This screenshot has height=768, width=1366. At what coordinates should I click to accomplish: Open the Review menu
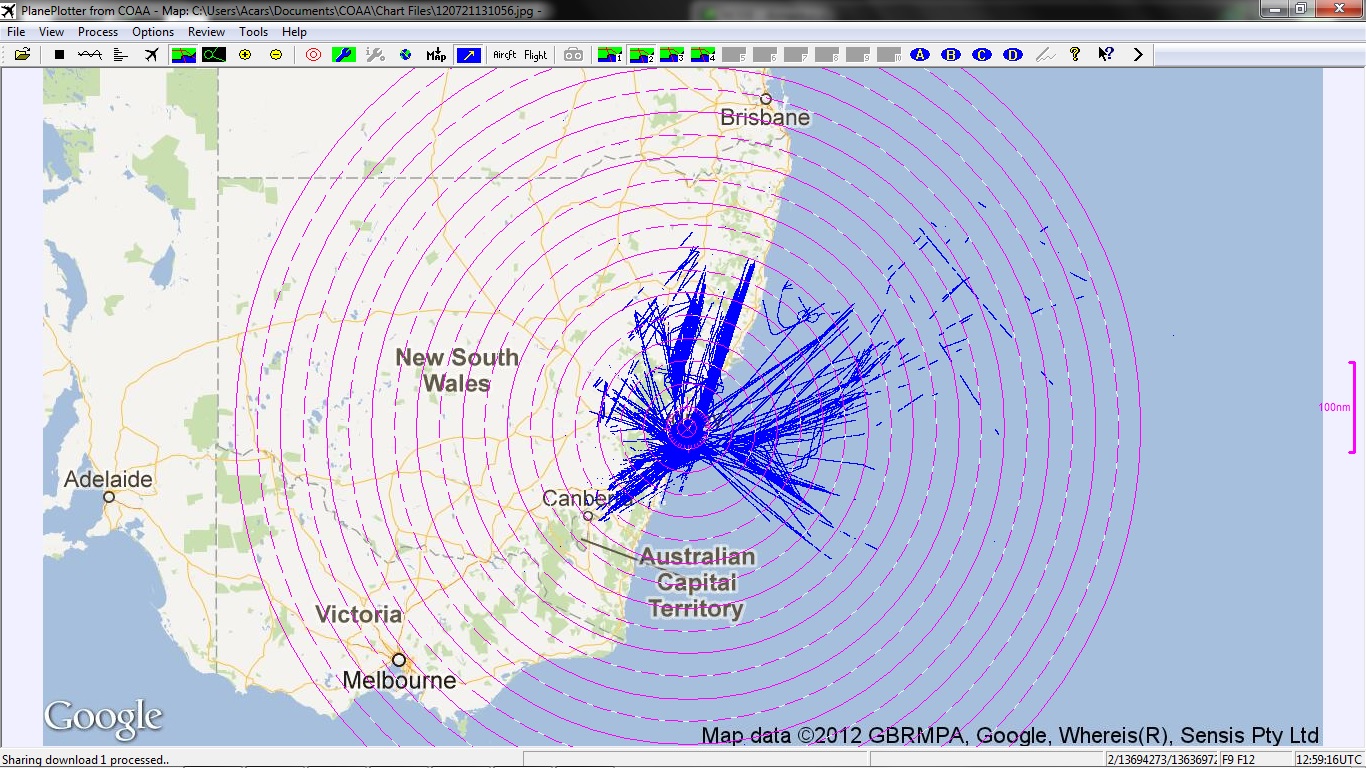point(207,32)
